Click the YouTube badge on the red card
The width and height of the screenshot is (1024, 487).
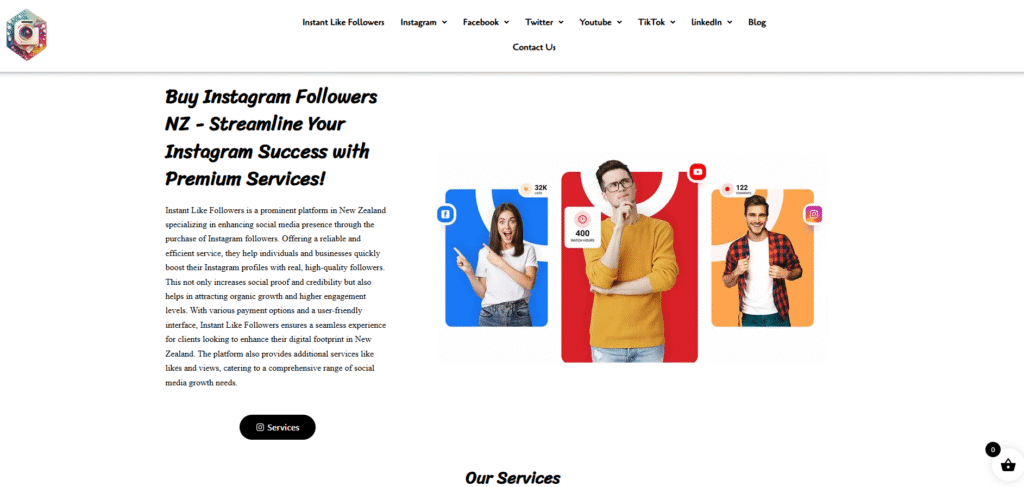[x=697, y=172]
